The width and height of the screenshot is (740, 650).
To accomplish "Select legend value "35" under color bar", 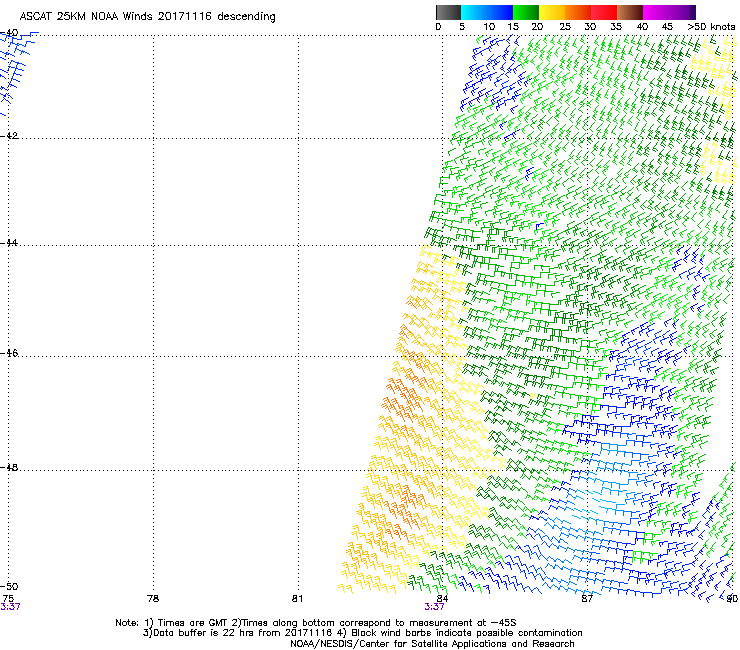I will (616, 27).
